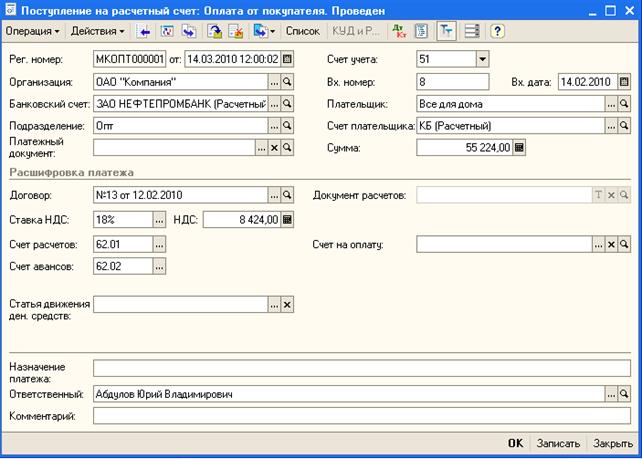The height and width of the screenshot is (459, 642).
Task: Click the OK button
Action: 515,443
